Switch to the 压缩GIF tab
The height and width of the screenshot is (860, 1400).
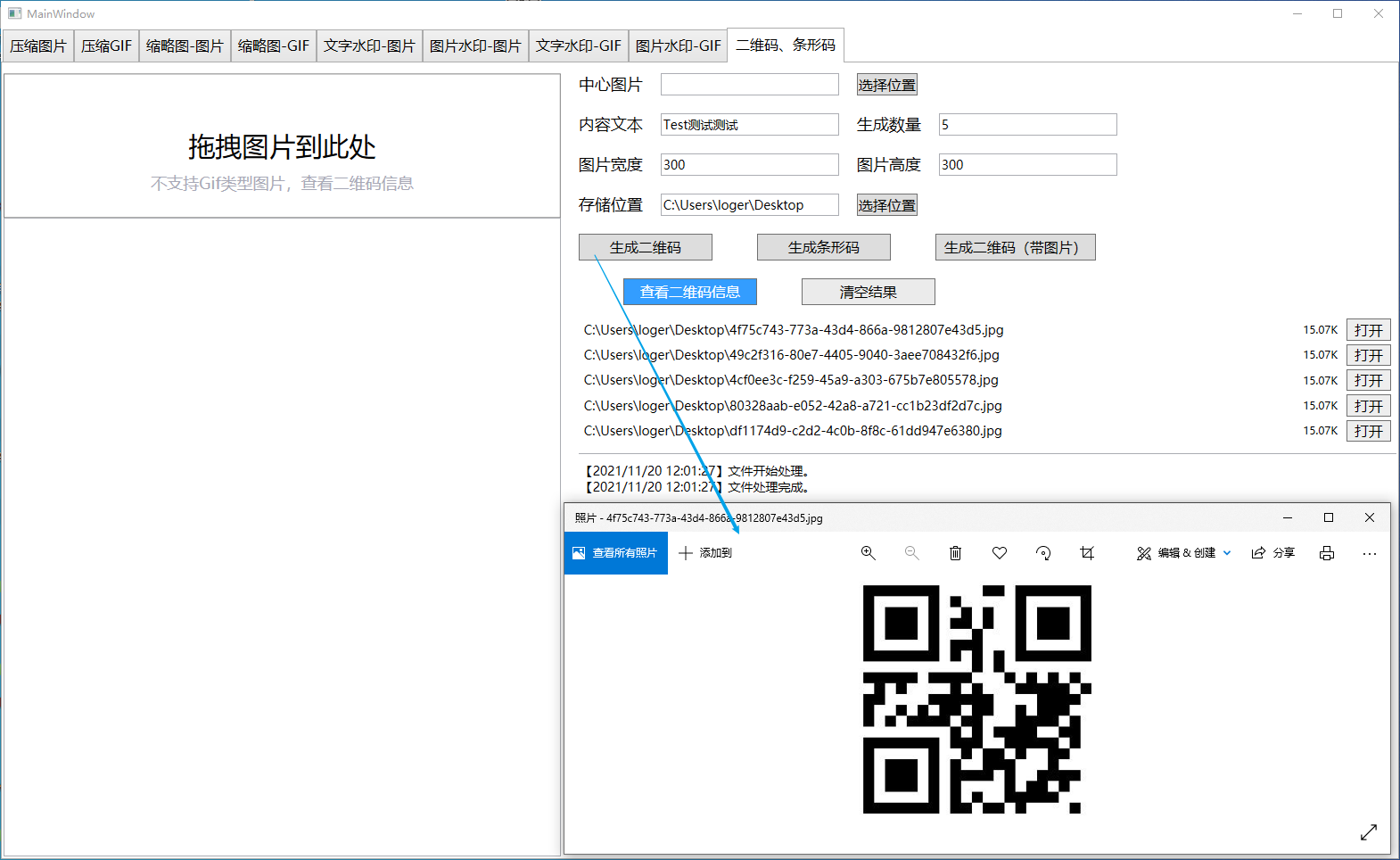106,45
